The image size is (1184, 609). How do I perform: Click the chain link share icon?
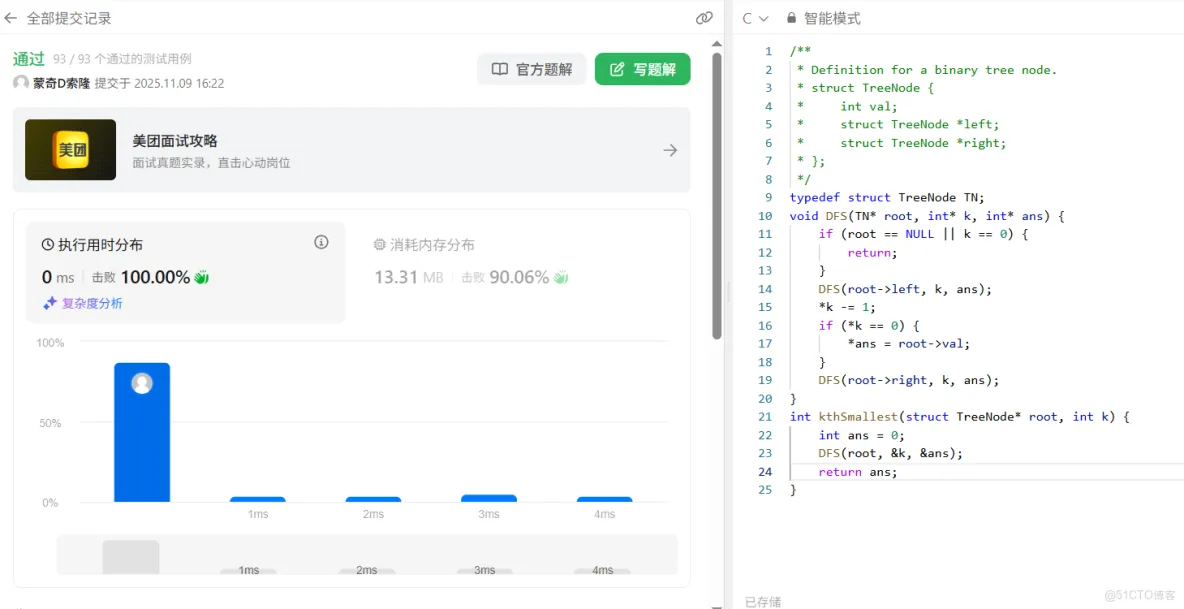[704, 17]
